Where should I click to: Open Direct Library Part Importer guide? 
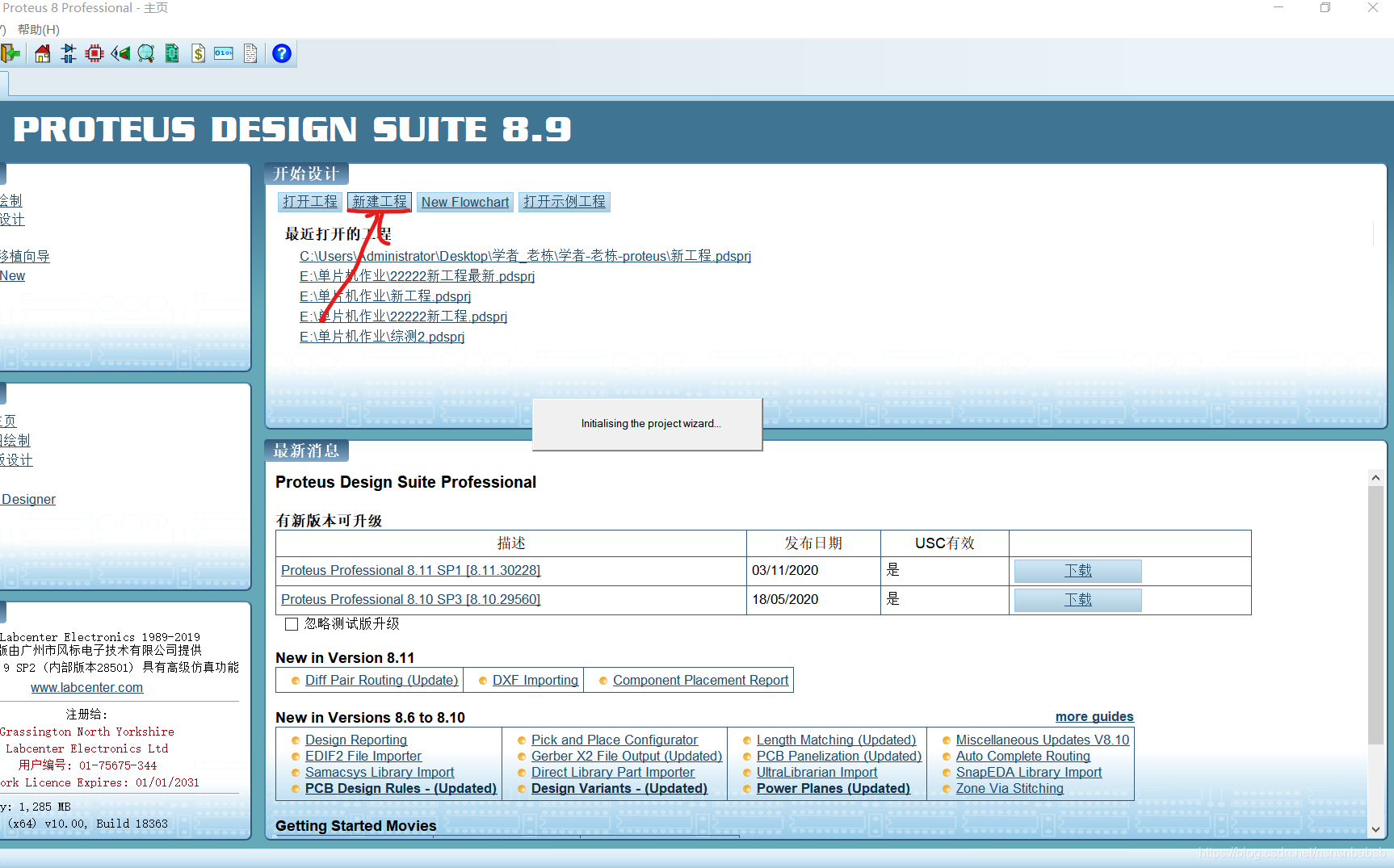[x=613, y=772]
